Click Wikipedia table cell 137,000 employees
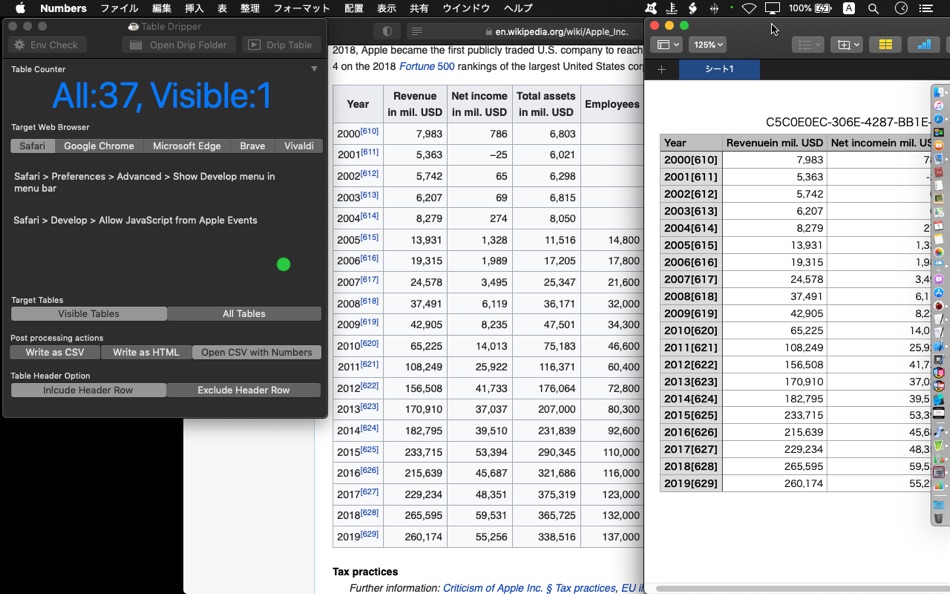Image resolution: width=950 pixels, height=594 pixels. [612, 536]
